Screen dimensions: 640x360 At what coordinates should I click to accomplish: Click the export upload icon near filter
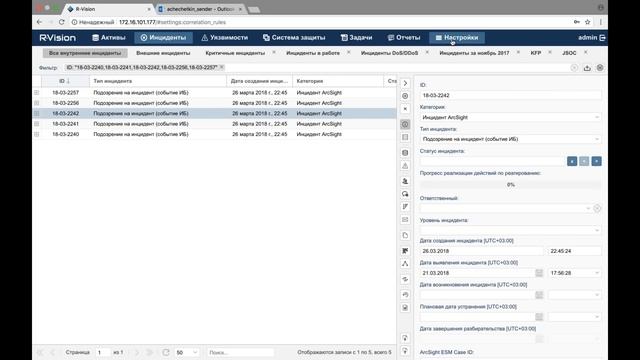(x=587, y=68)
